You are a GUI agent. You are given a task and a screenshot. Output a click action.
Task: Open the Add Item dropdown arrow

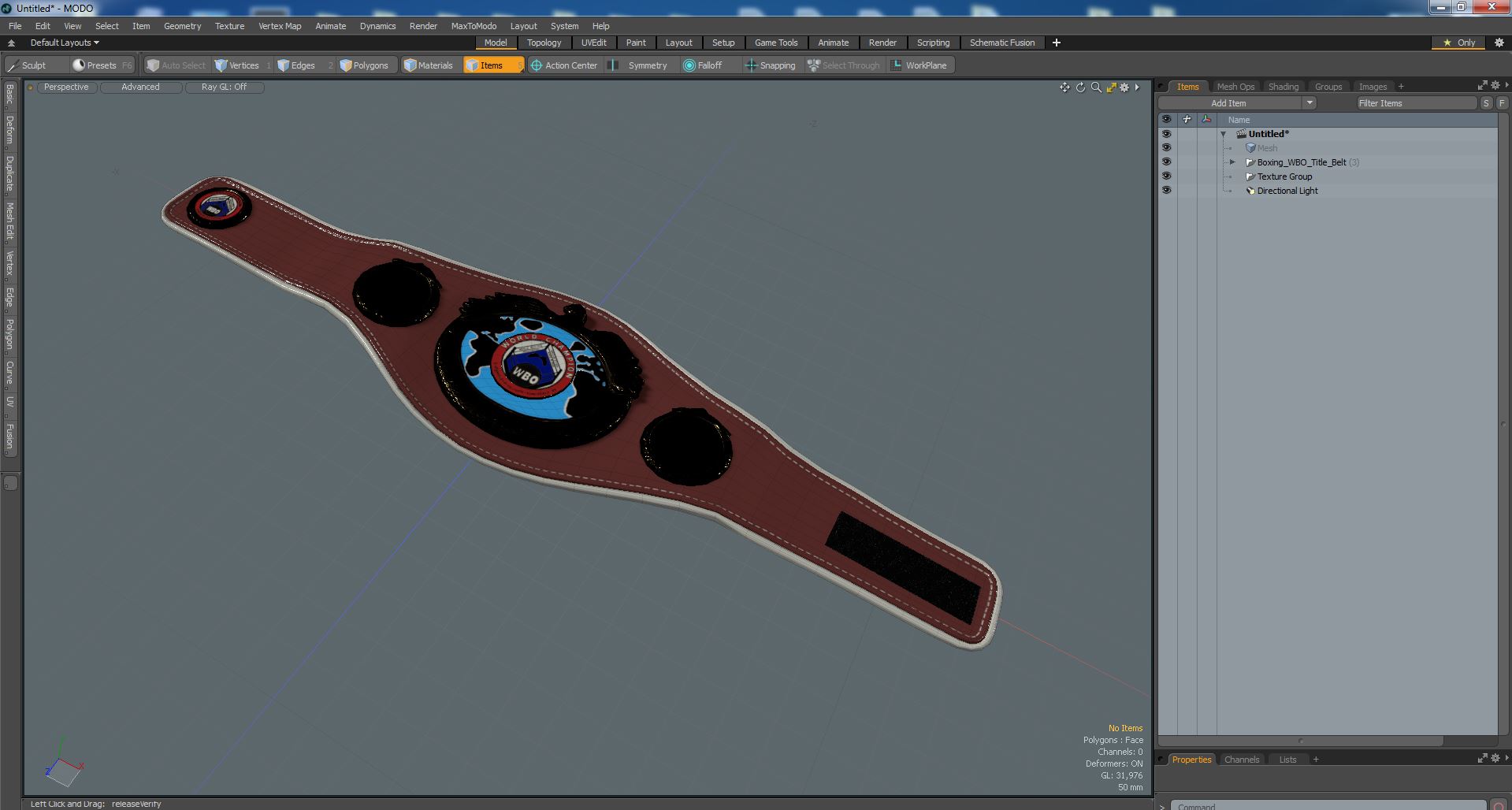pyautogui.click(x=1310, y=103)
